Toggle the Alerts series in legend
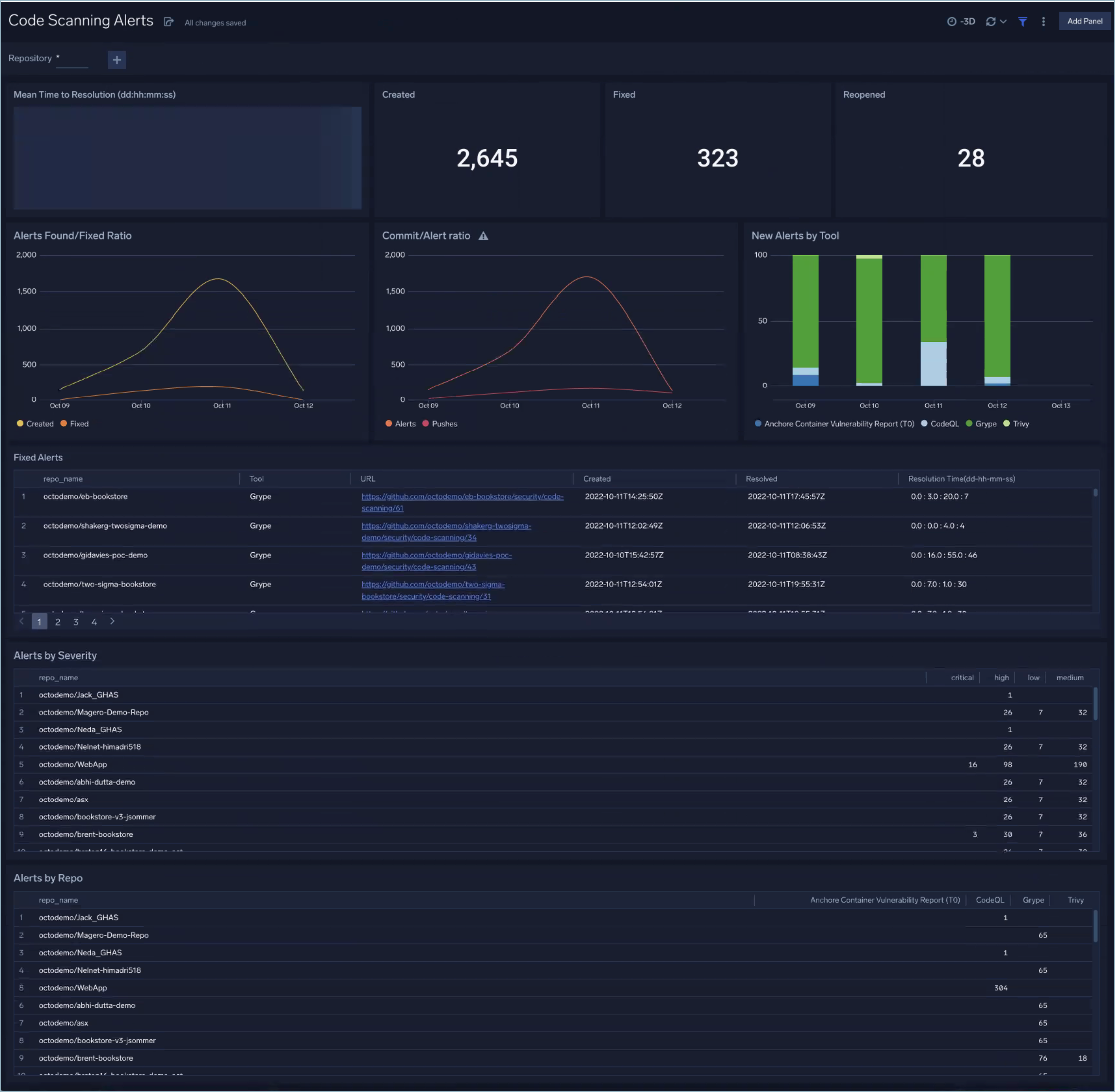Screen dimensions: 1115x1092 pos(400,424)
